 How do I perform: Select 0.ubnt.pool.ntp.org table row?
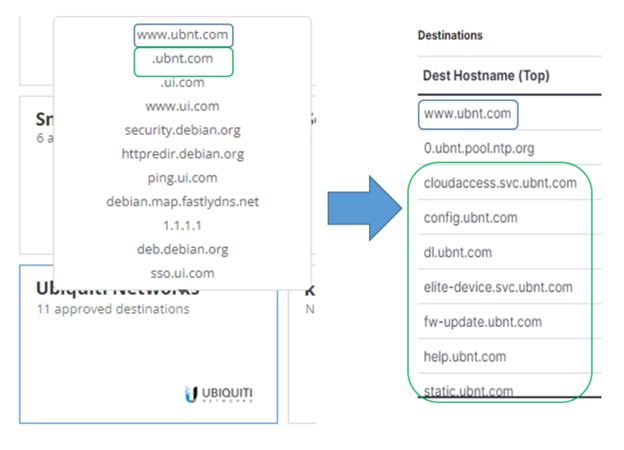pyautogui.click(x=509, y=148)
